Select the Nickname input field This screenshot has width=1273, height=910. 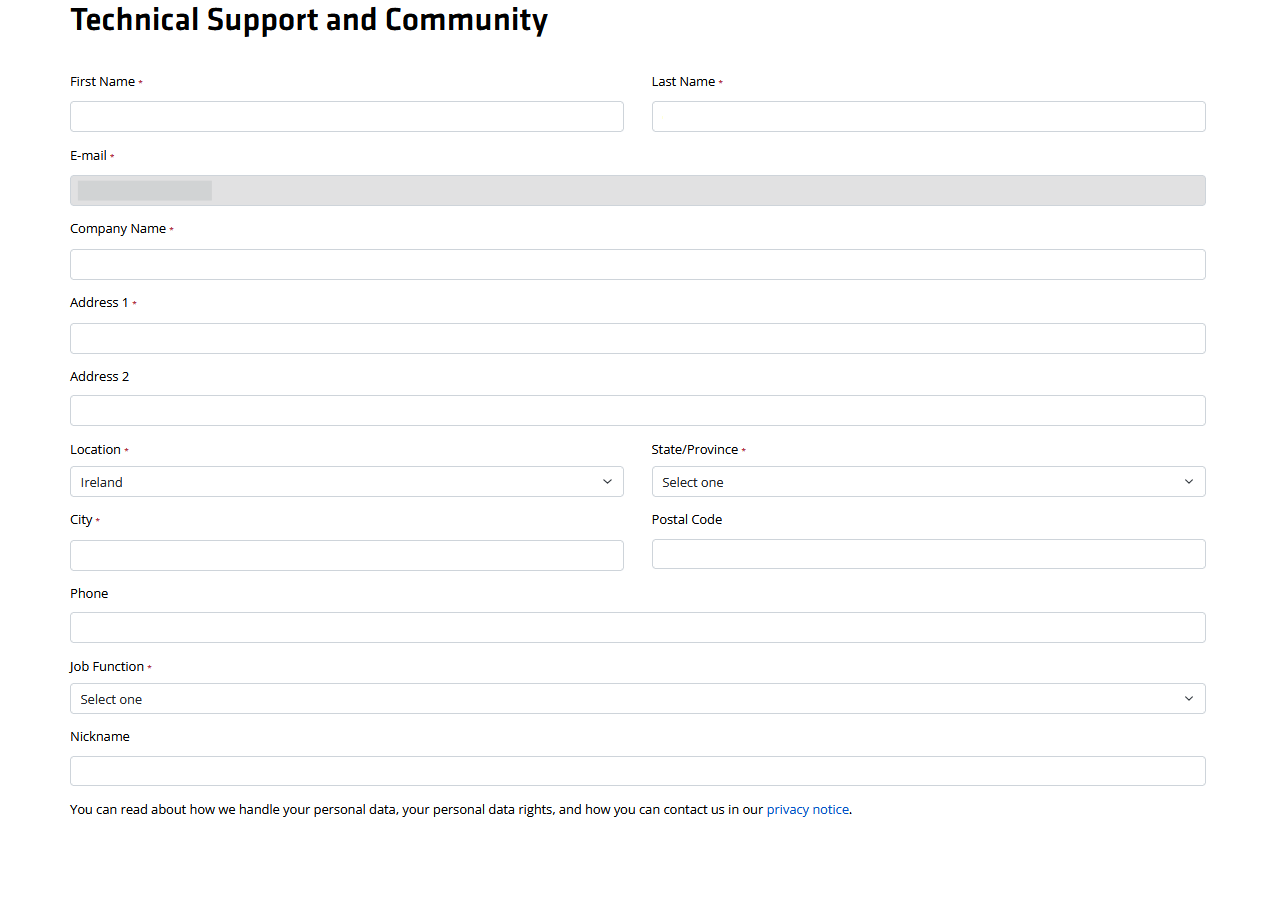[637, 771]
